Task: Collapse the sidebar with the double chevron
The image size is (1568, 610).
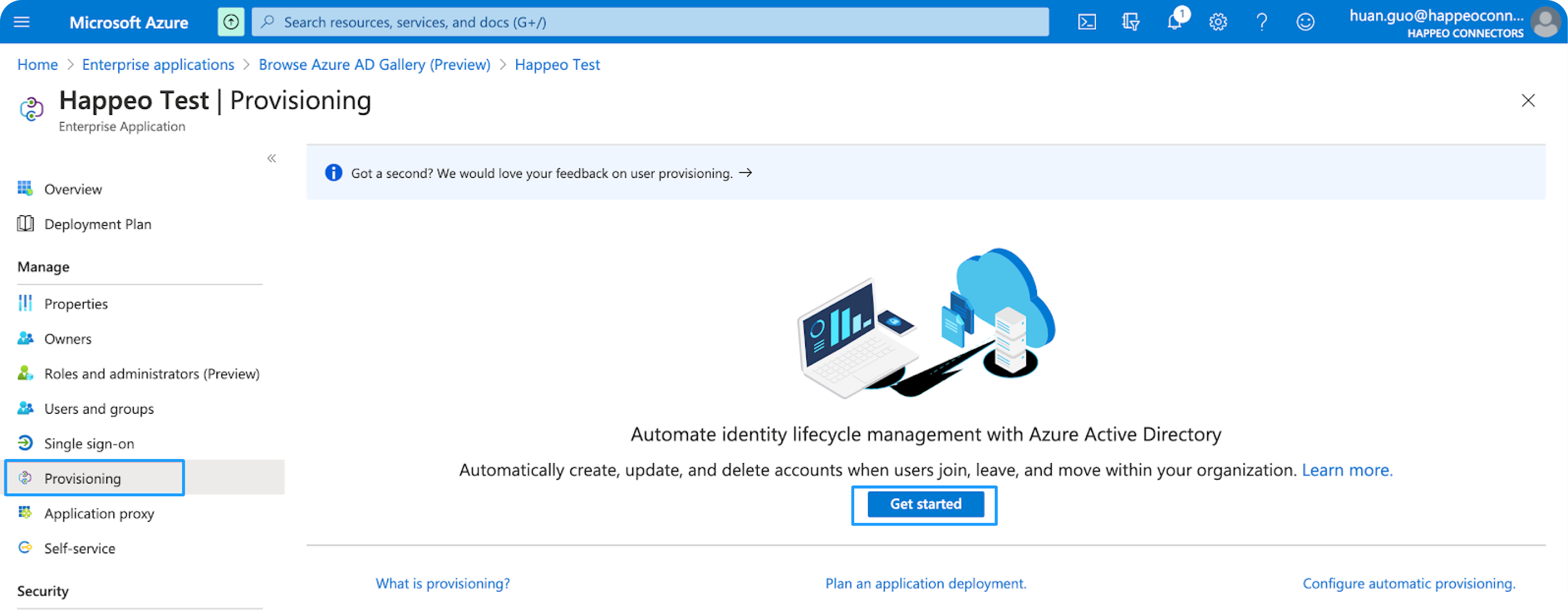Action: tap(272, 158)
